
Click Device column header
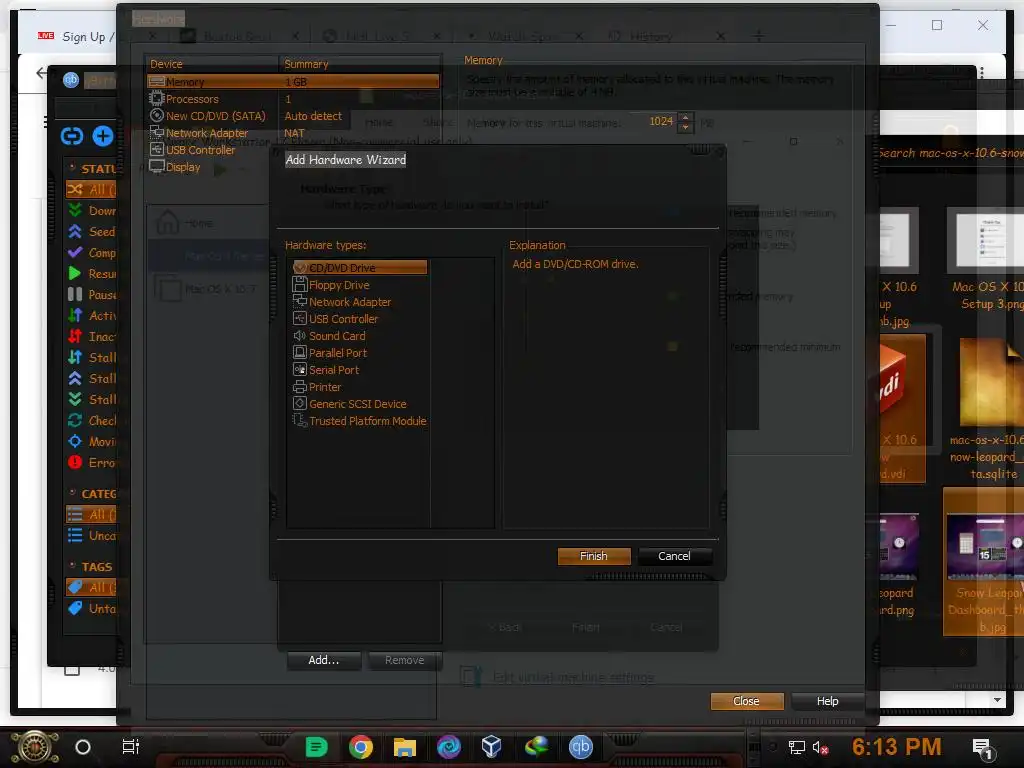(x=212, y=64)
